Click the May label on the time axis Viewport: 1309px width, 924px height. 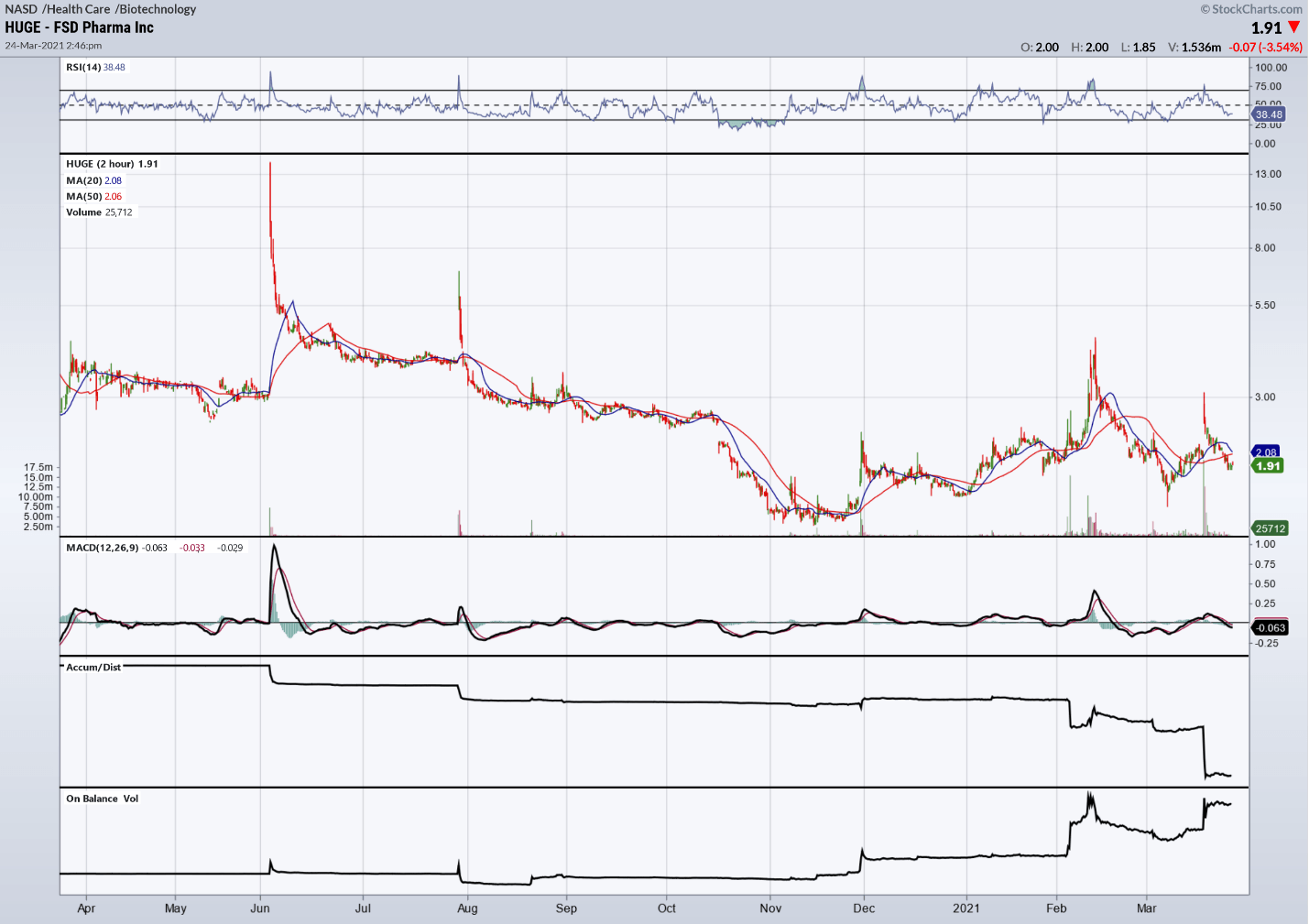[176, 908]
